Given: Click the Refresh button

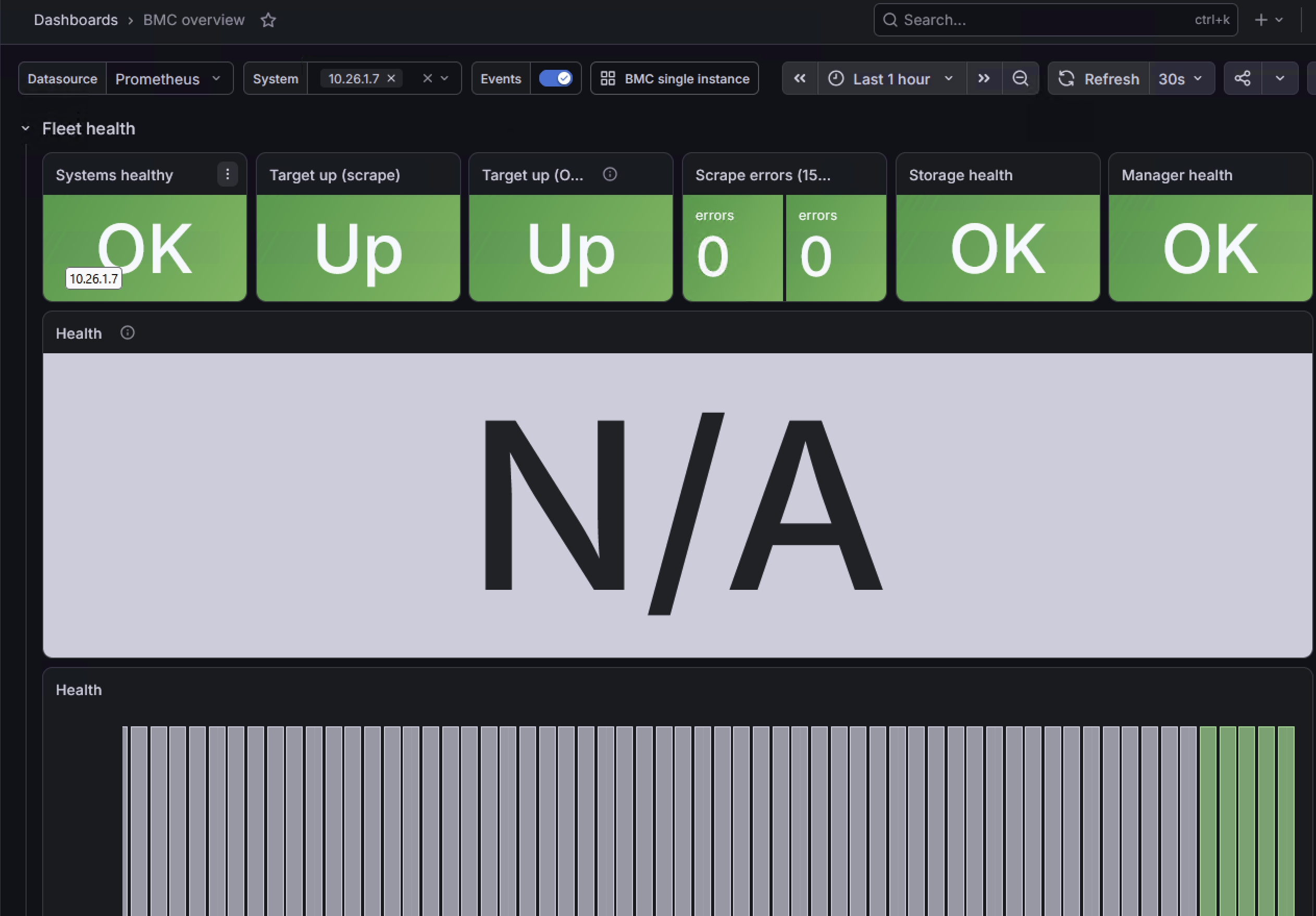Looking at the screenshot, I should 1099,79.
